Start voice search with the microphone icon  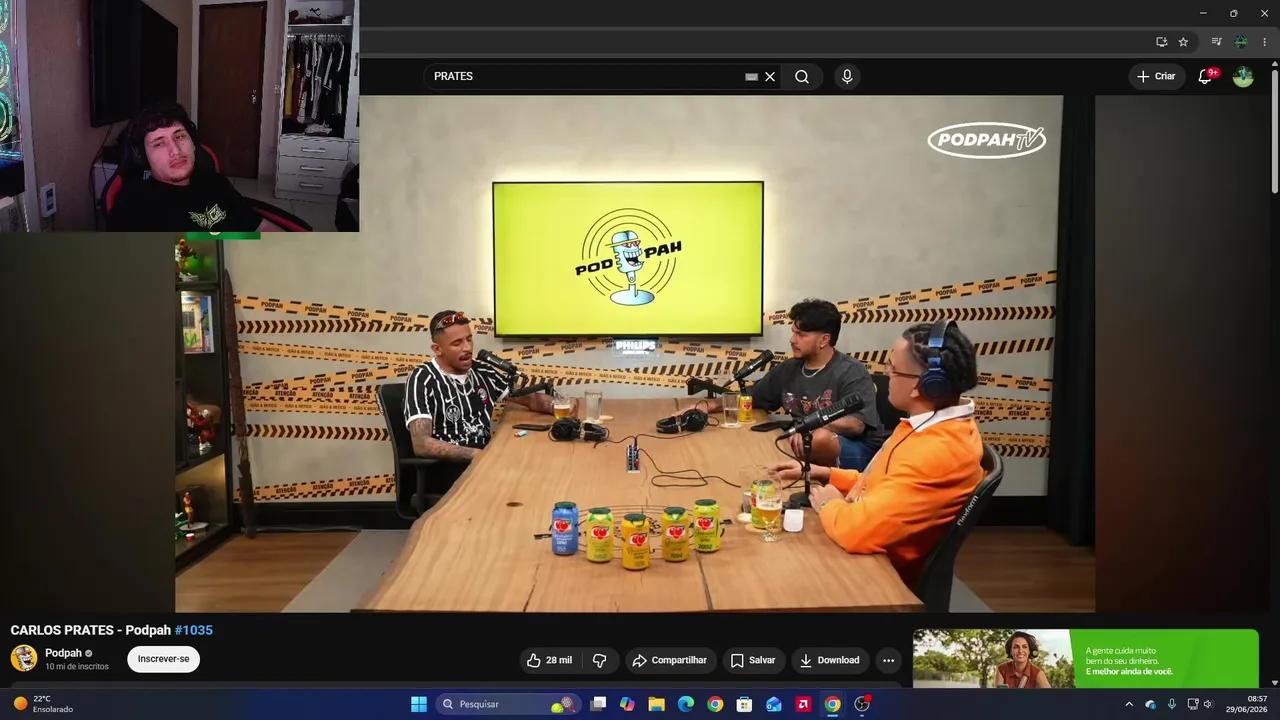[847, 76]
